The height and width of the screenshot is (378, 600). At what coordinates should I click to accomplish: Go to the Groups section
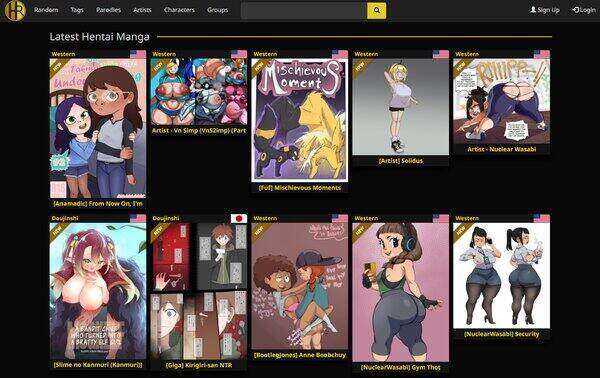tap(217, 10)
